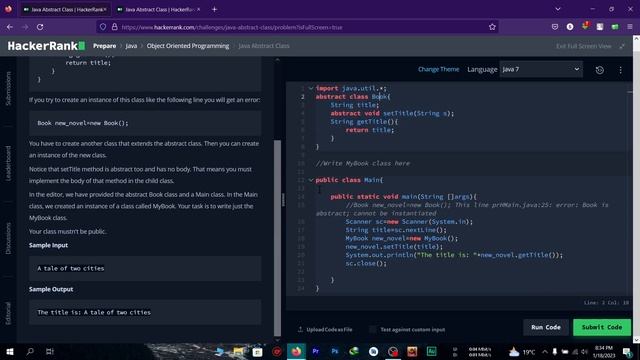Image resolution: width=640 pixels, height=360 pixels.
Task: Open Premiere Pro from the taskbar
Action: [x=316, y=351]
